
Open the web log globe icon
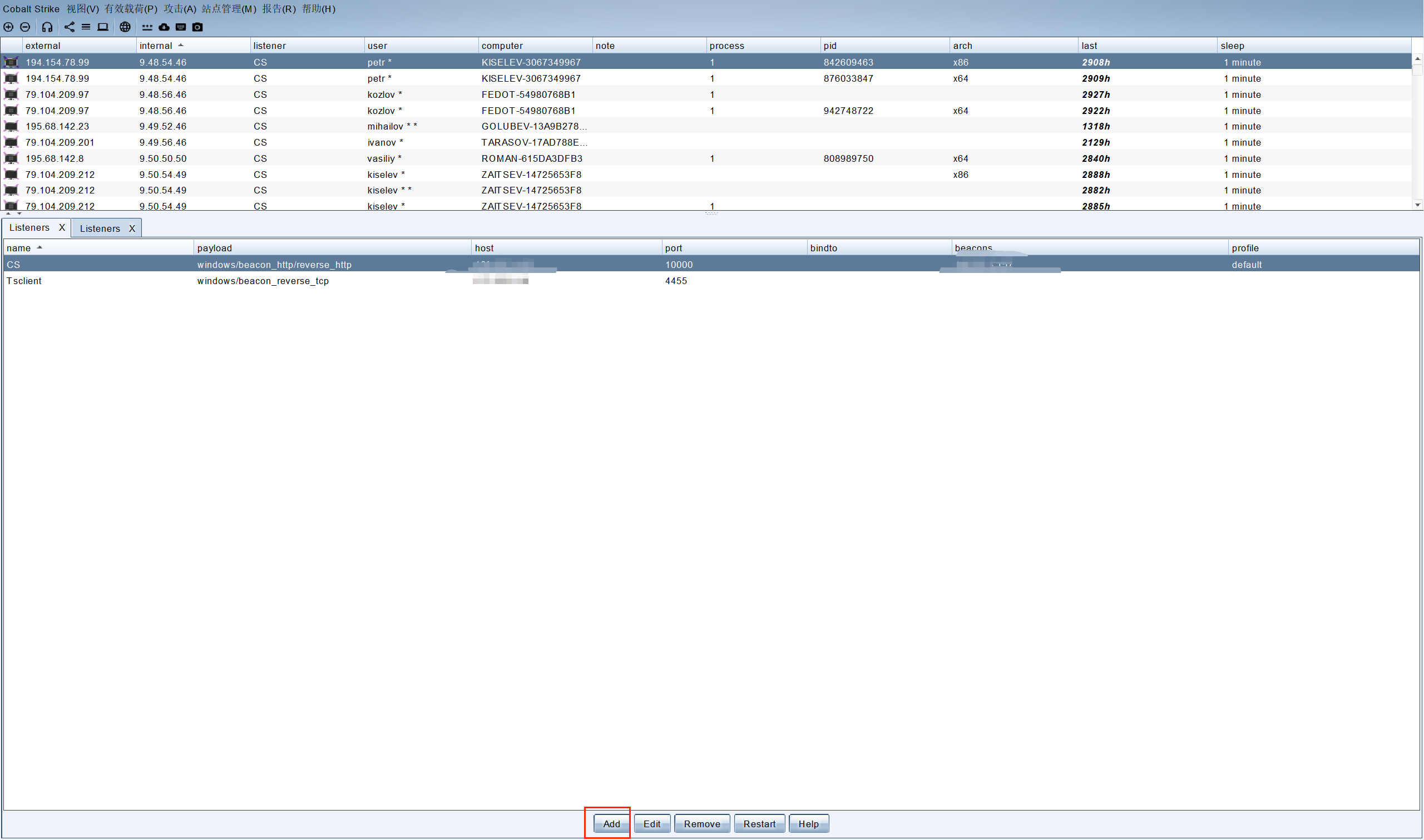pos(125,27)
